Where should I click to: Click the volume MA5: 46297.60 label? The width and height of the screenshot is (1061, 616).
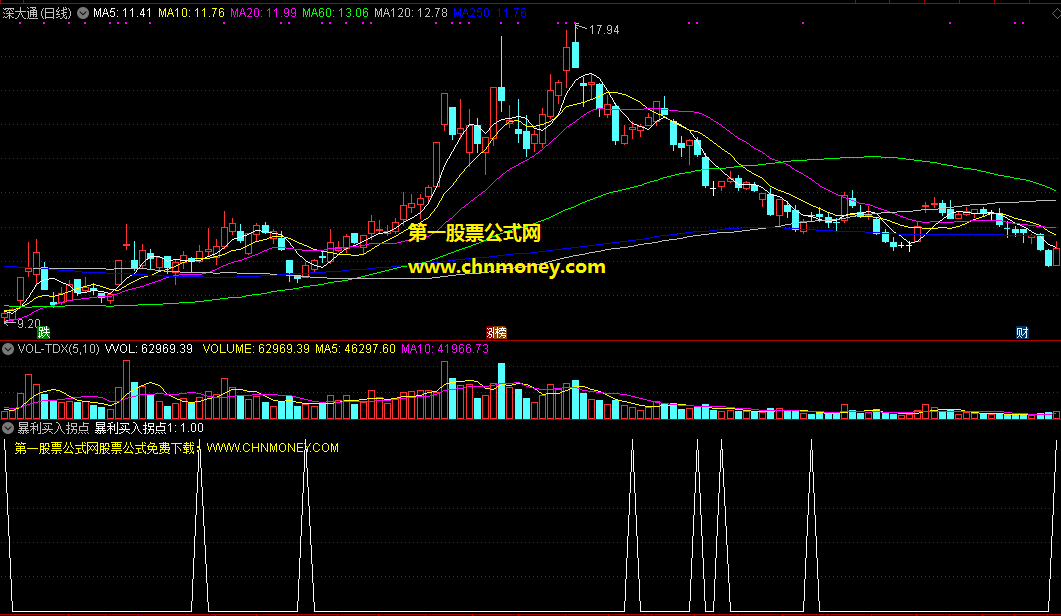(x=355, y=349)
